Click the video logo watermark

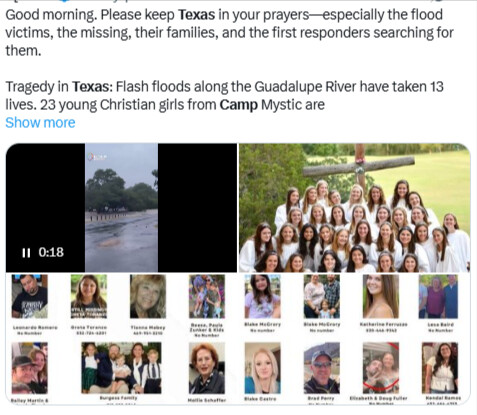click(x=97, y=157)
